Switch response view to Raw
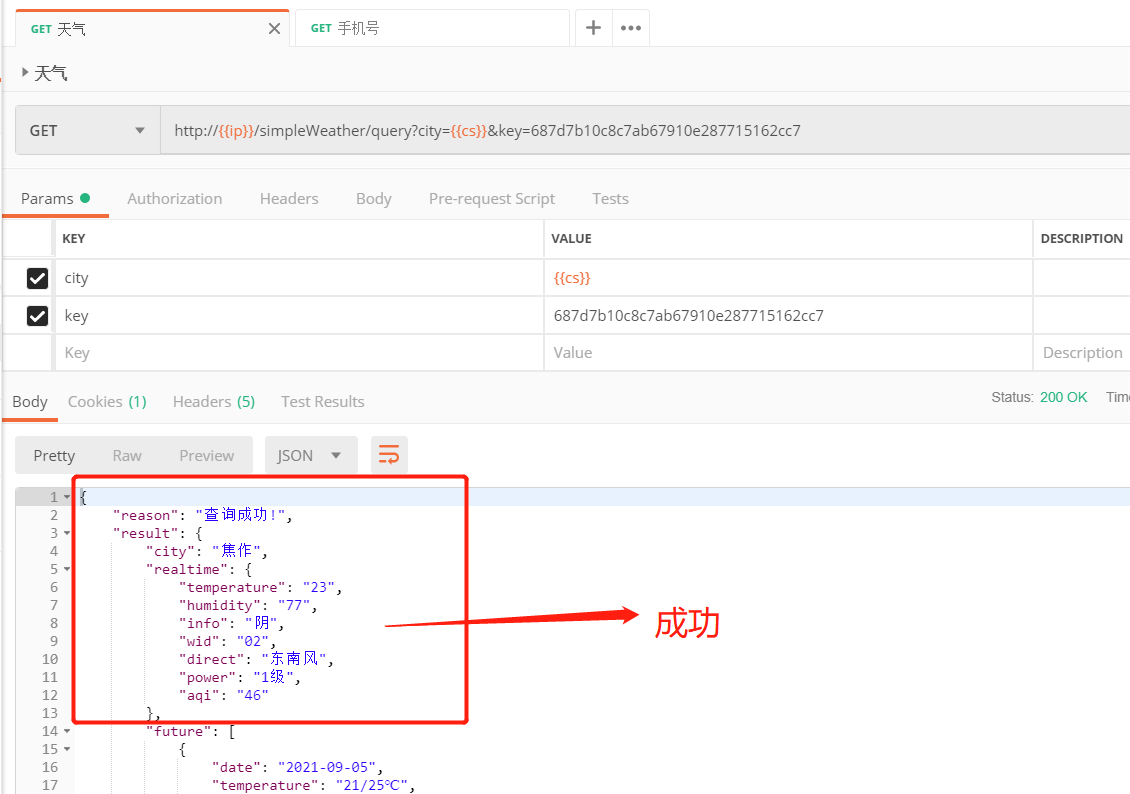The height and width of the screenshot is (794, 1130). click(x=126, y=454)
